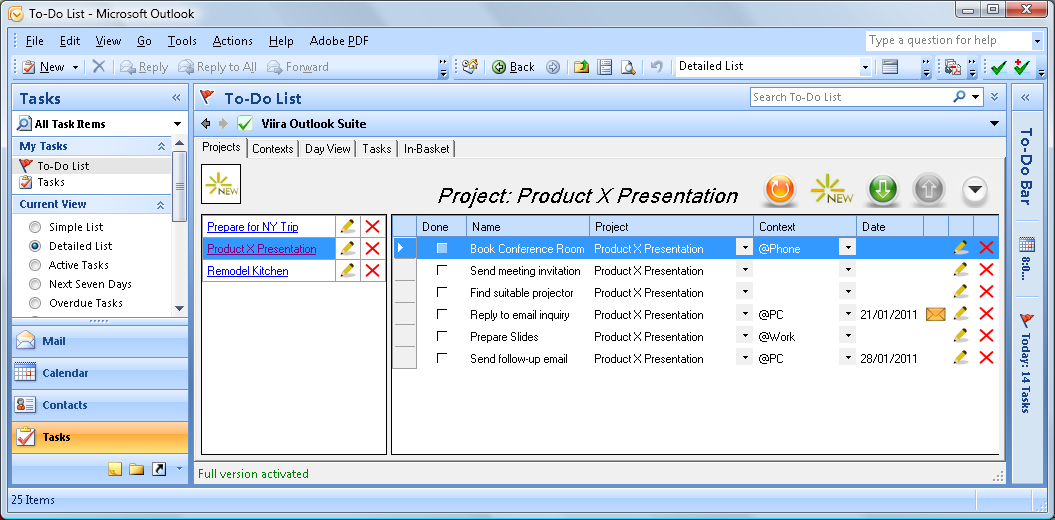This screenshot has height=520, width=1055.
Task: Open the Tools menu
Action: pos(182,41)
